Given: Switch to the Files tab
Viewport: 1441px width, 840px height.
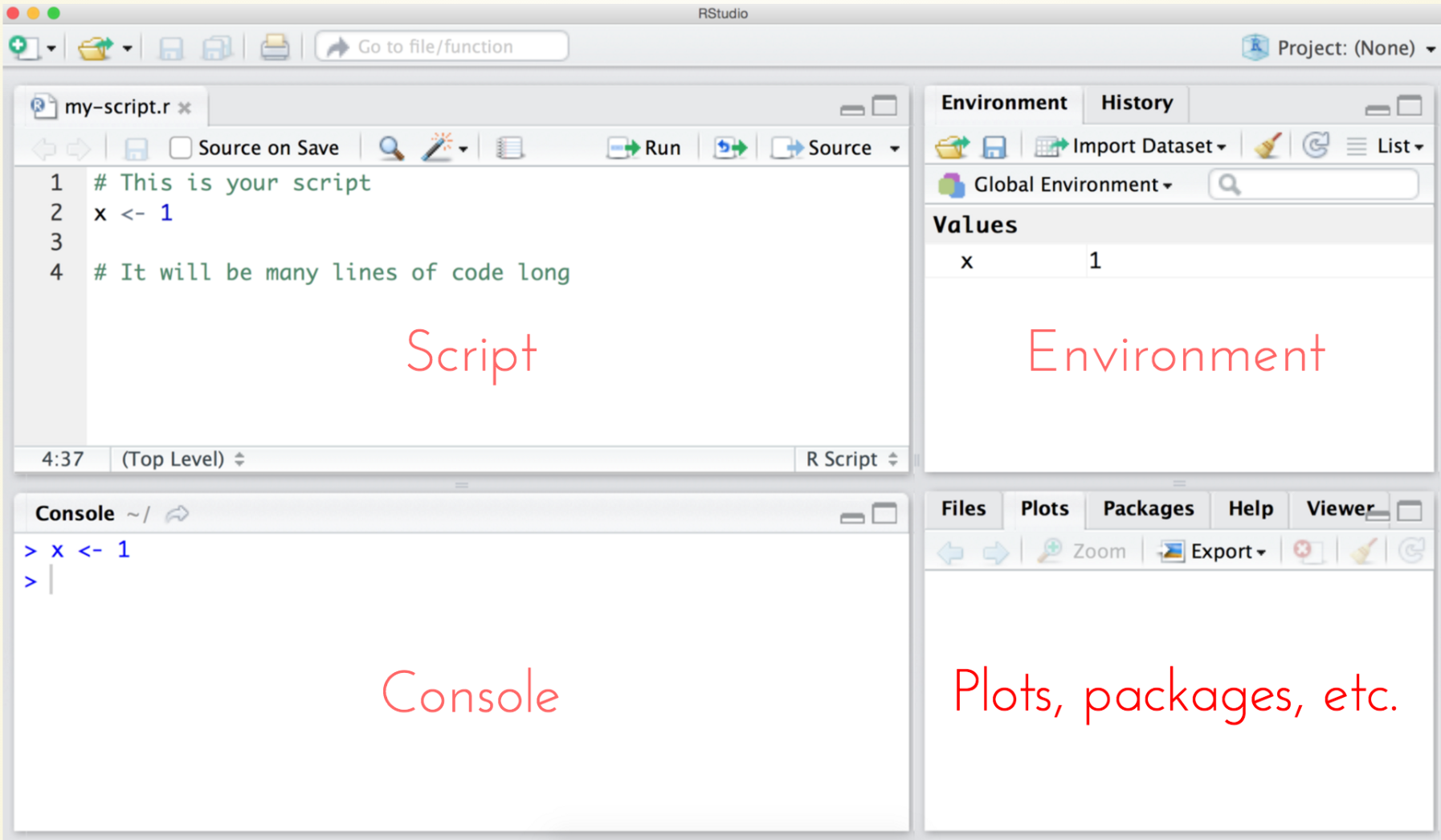Looking at the screenshot, I should tap(963, 508).
